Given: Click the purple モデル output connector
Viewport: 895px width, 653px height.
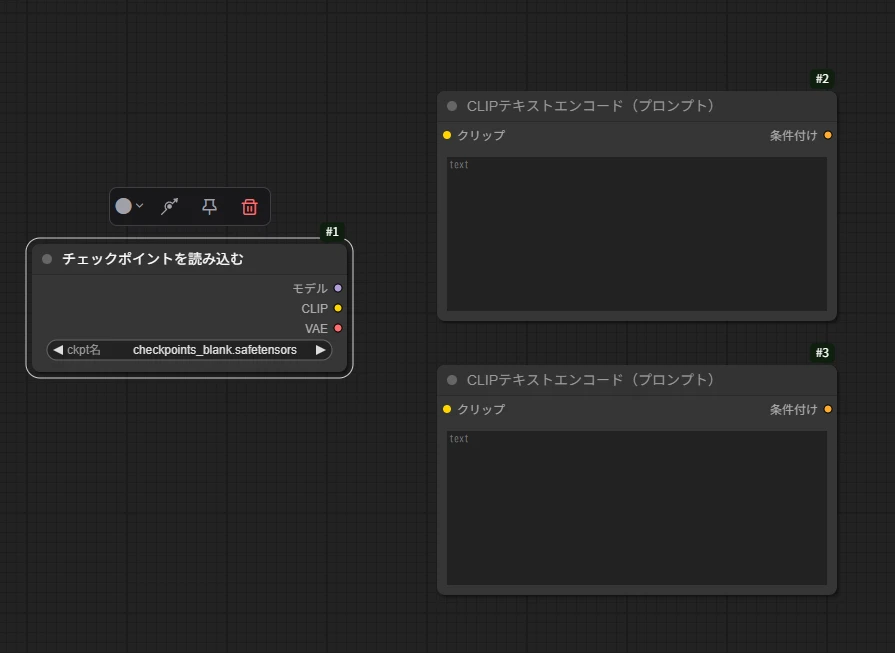Looking at the screenshot, I should (x=338, y=288).
